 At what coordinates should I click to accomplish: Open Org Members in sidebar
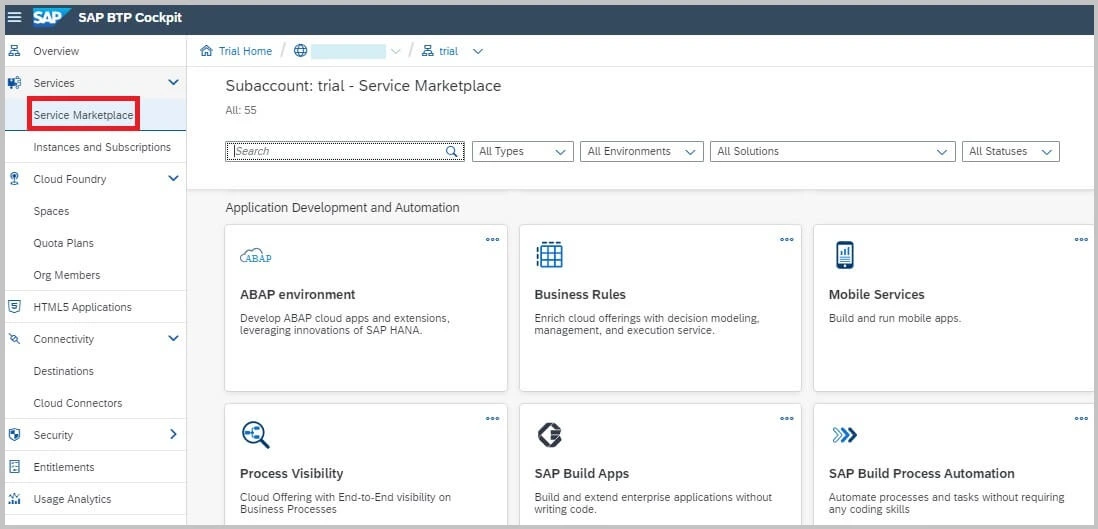pos(67,275)
